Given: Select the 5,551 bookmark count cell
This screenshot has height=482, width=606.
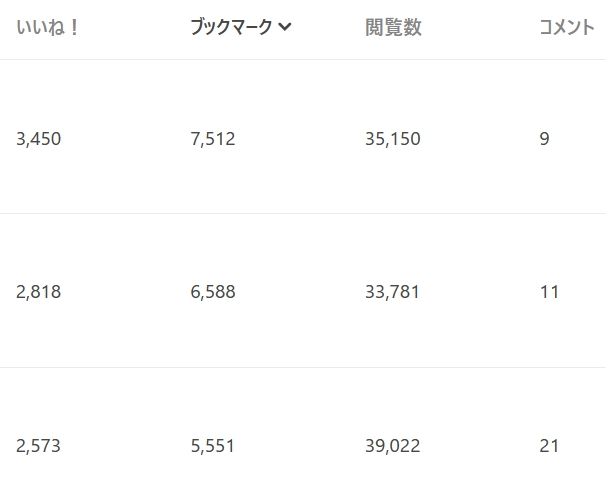Looking at the screenshot, I should (x=213, y=446).
